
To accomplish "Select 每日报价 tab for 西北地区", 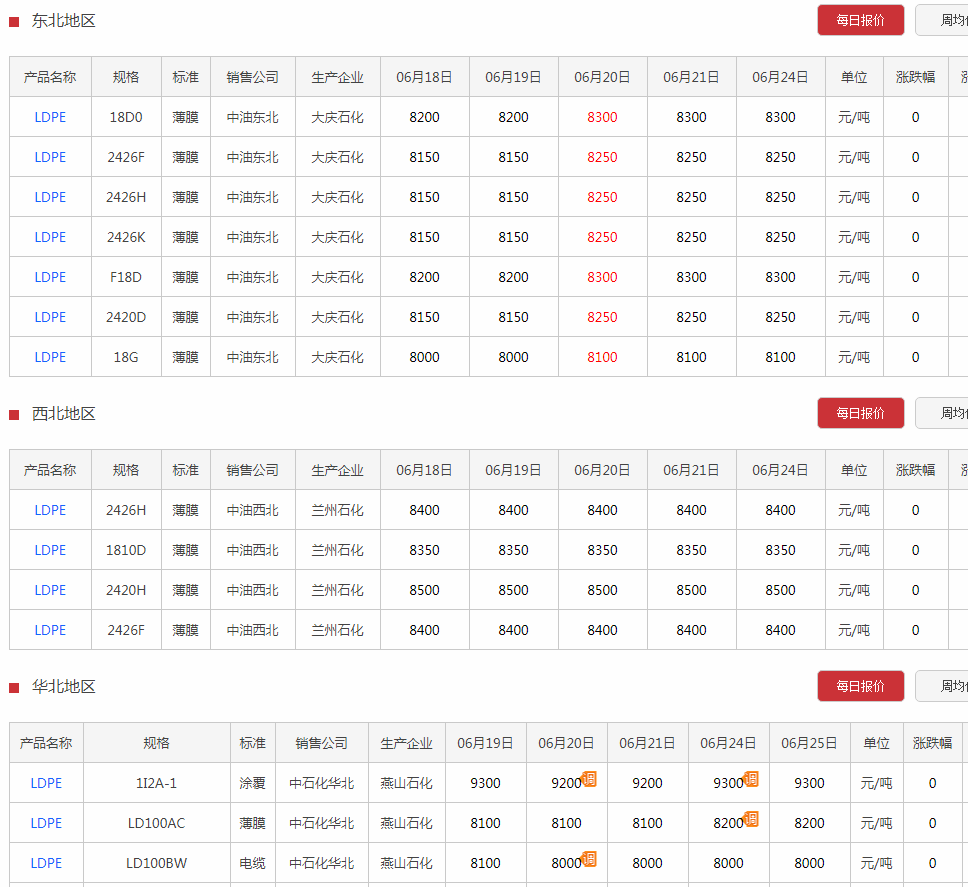I will [860, 413].
